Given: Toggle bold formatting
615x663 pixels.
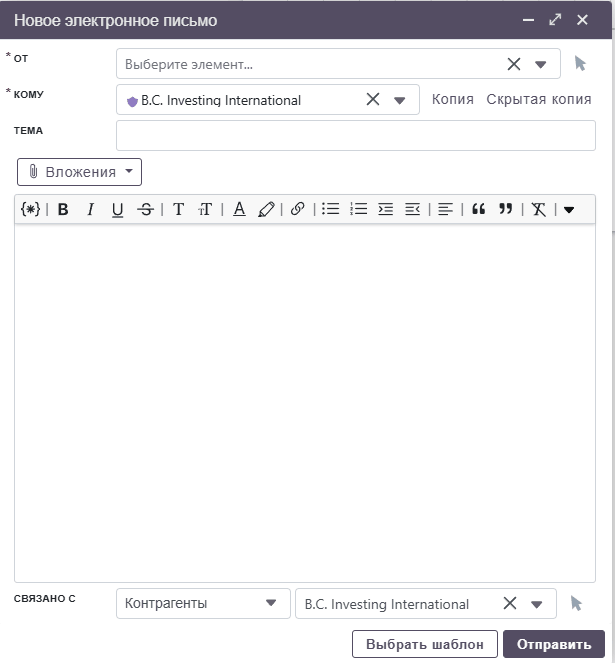Looking at the screenshot, I should pyautogui.click(x=63, y=209).
